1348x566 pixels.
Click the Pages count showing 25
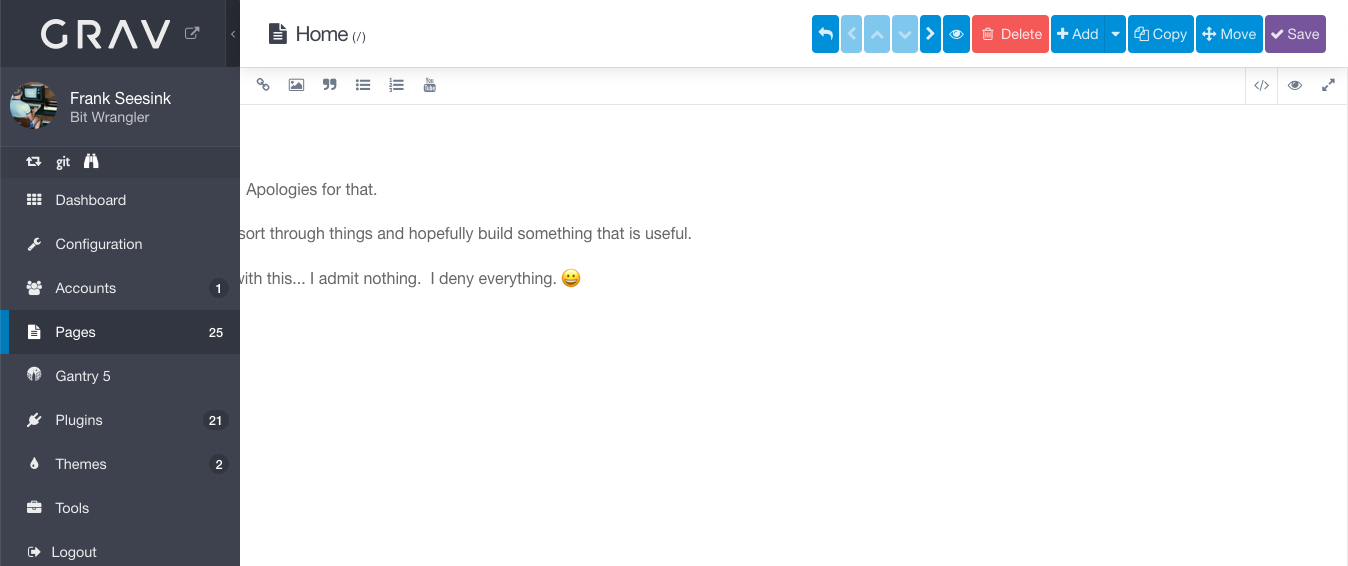pyautogui.click(x=216, y=333)
